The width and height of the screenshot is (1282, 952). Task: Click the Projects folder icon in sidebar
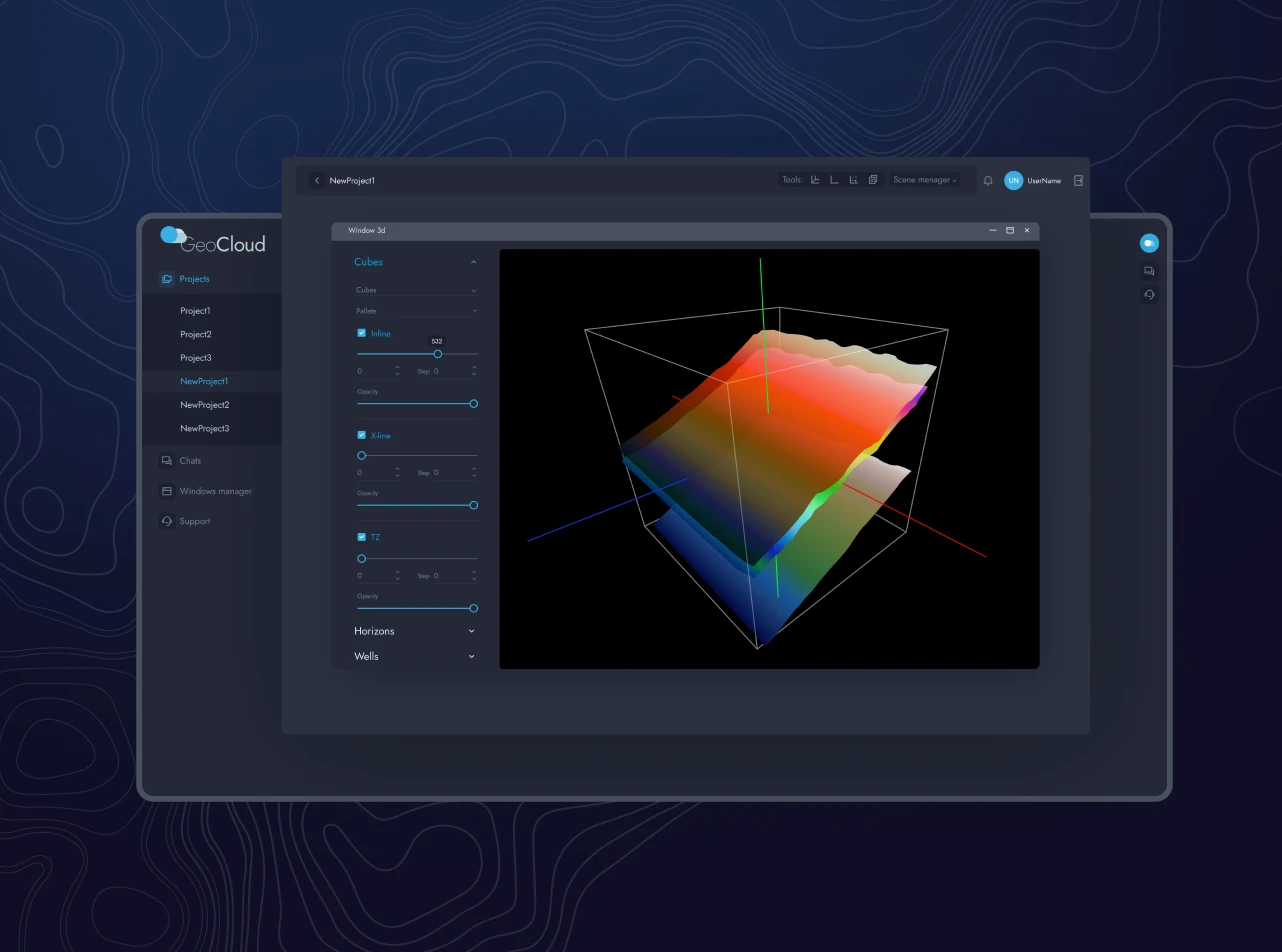pyautogui.click(x=166, y=279)
